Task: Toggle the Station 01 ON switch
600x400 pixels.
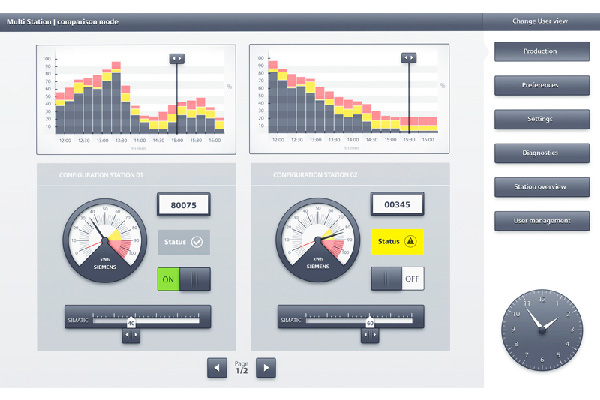Action: [184, 279]
